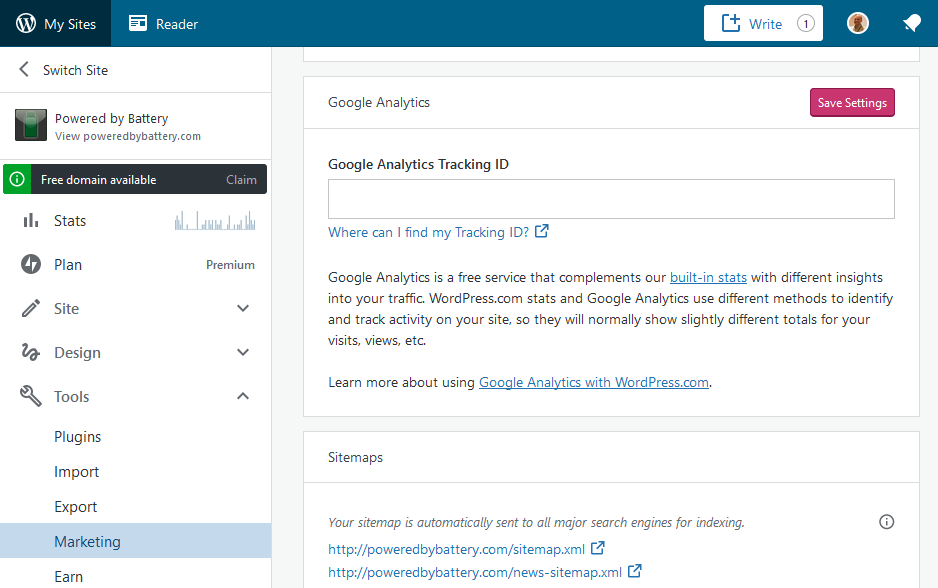The height and width of the screenshot is (588, 938).
Task: Select Plugins under Tools
Action: click(77, 437)
